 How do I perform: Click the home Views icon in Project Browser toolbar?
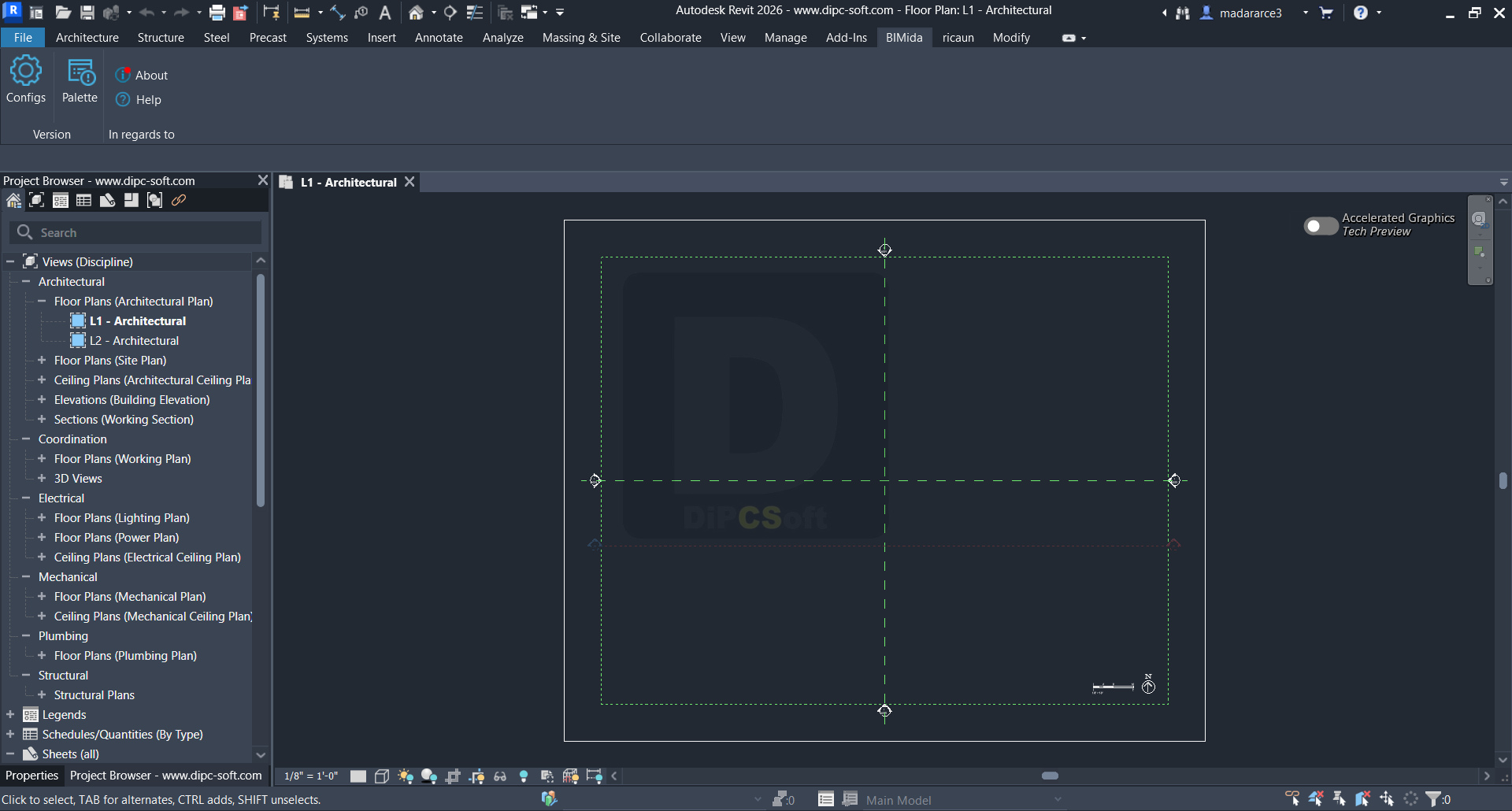tap(13, 201)
